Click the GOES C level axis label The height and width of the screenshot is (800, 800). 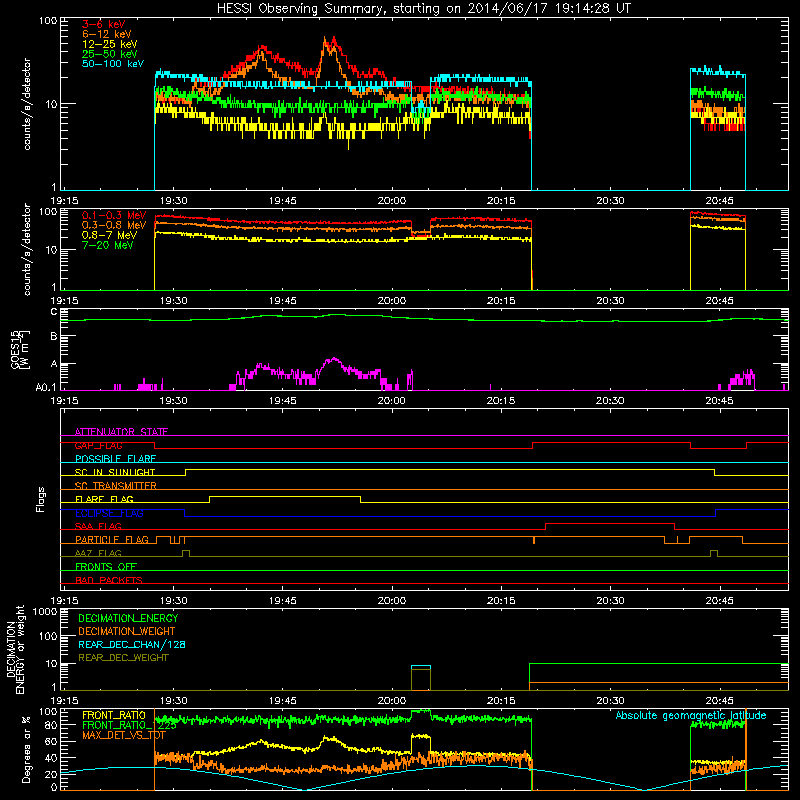pos(54,312)
